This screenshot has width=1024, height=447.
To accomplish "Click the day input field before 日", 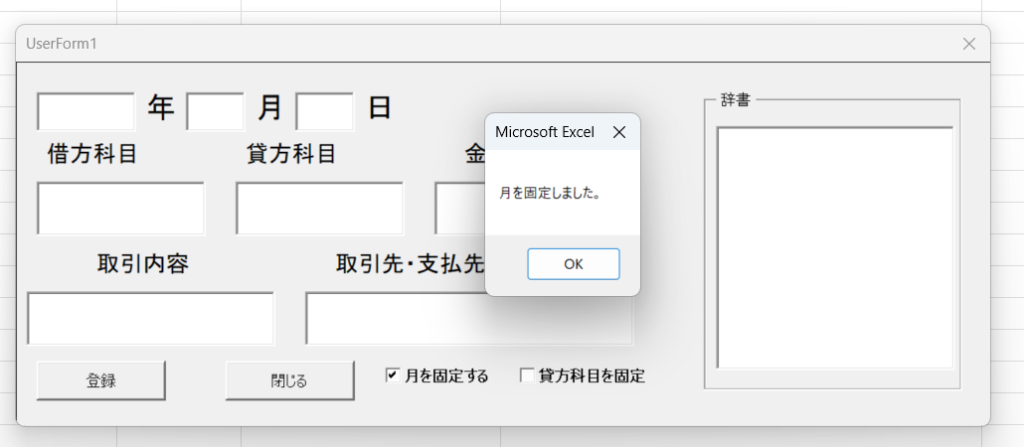I will coord(325,111).
